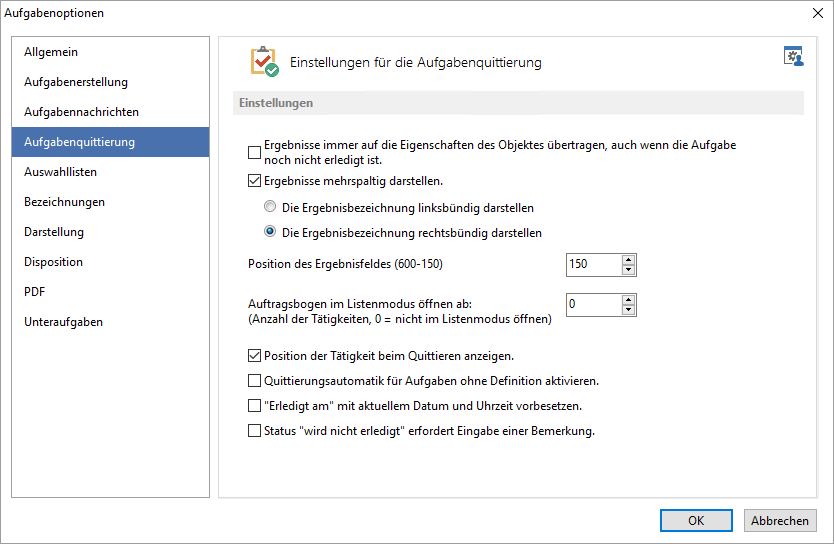The image size is (834, 544).
Task: Toggle 'Position der Tätigkeit beim Quittieren anzeigen'
Action: click(254, 356)
